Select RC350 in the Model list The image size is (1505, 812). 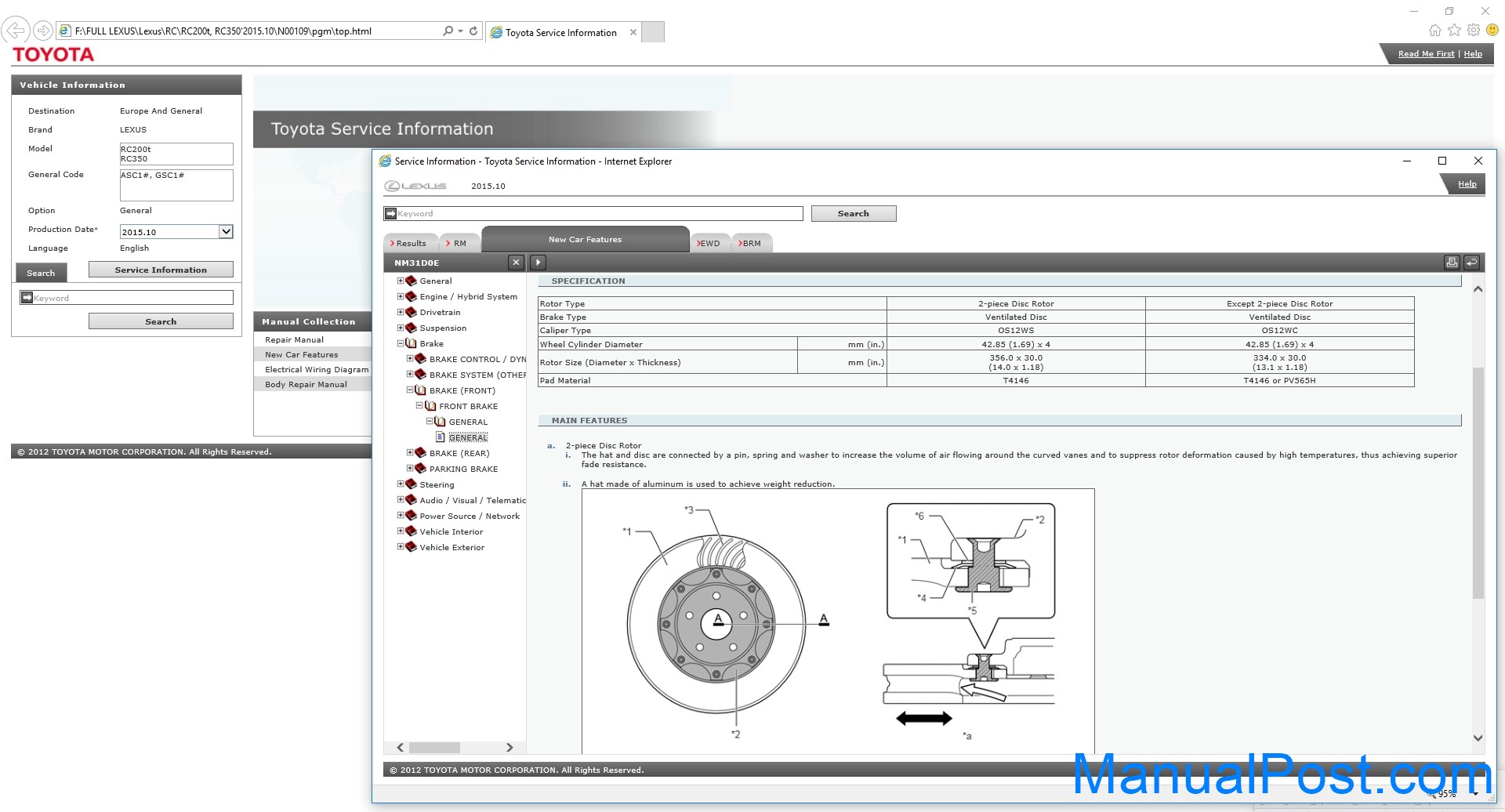coord(134,158)
